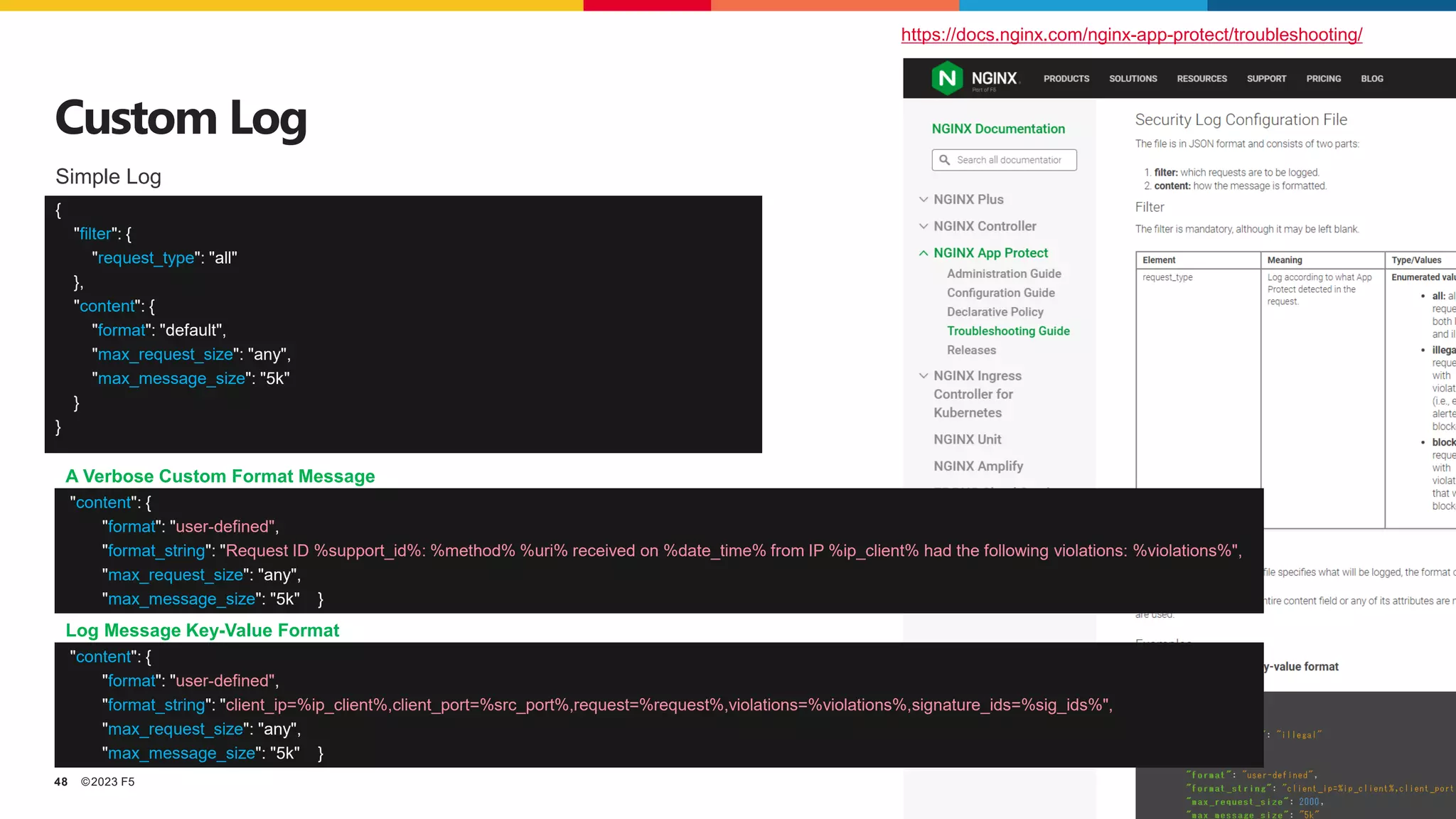Select NGINX Ingress Controller for Kubernetes
Image resolution: width=1456 pixels, height=819 pixels.
tap(978, 394)
